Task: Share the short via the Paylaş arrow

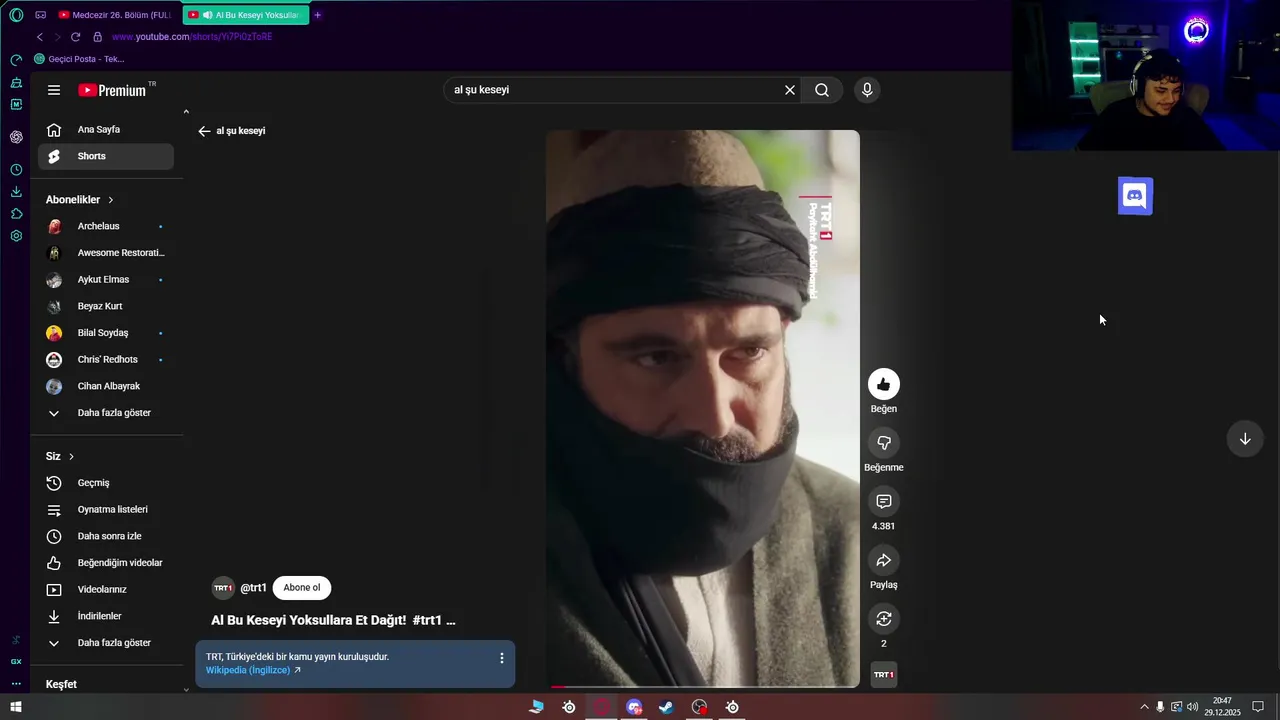Action: click(x=883, y=560)
